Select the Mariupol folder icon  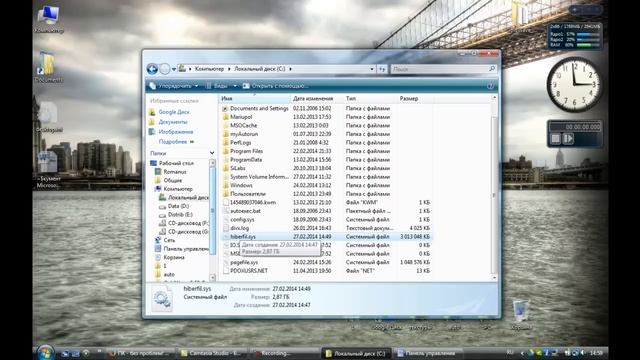click(225, 117)
